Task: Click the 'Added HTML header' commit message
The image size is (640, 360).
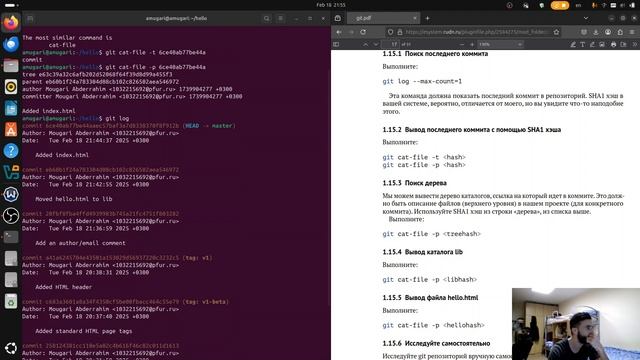Action: [x=63, y=287]
